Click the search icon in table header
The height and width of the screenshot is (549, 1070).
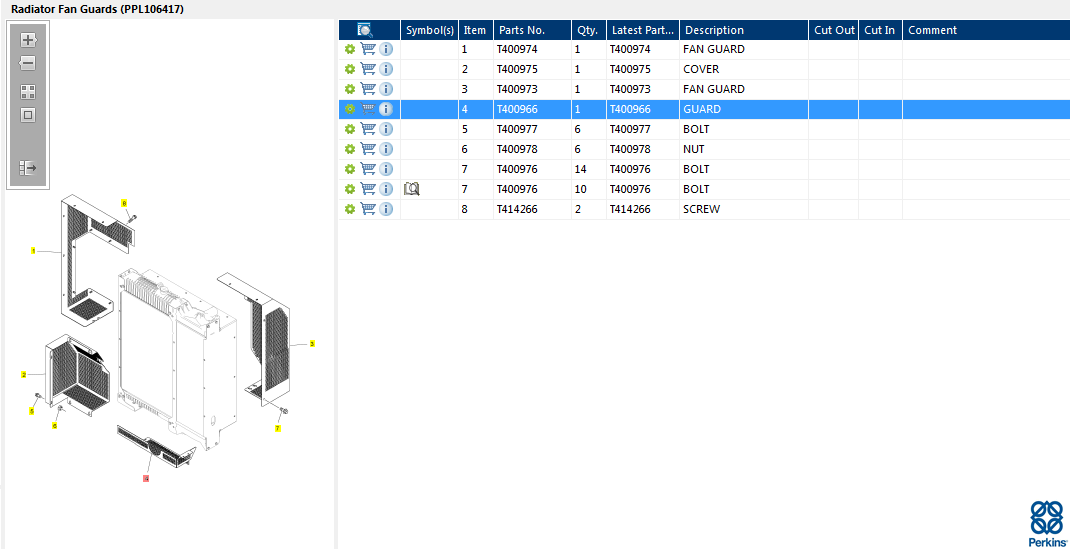[x=365, y=30]
